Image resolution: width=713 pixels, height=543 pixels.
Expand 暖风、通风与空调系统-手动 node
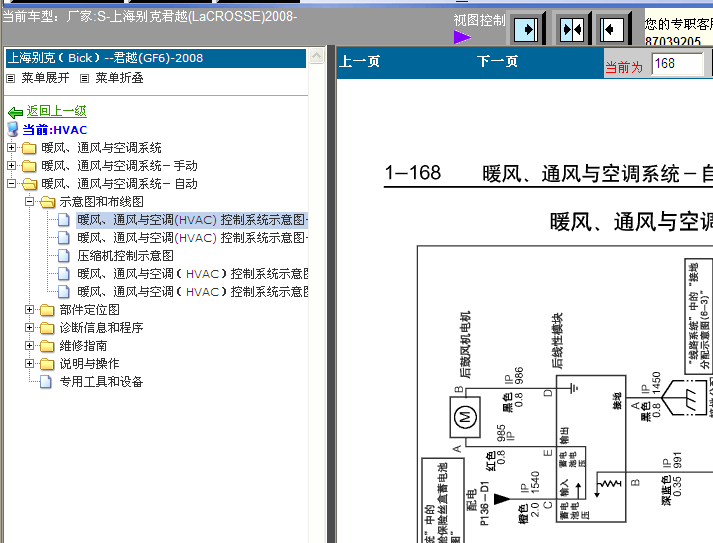pyautogui.click(x=12, y=166)
